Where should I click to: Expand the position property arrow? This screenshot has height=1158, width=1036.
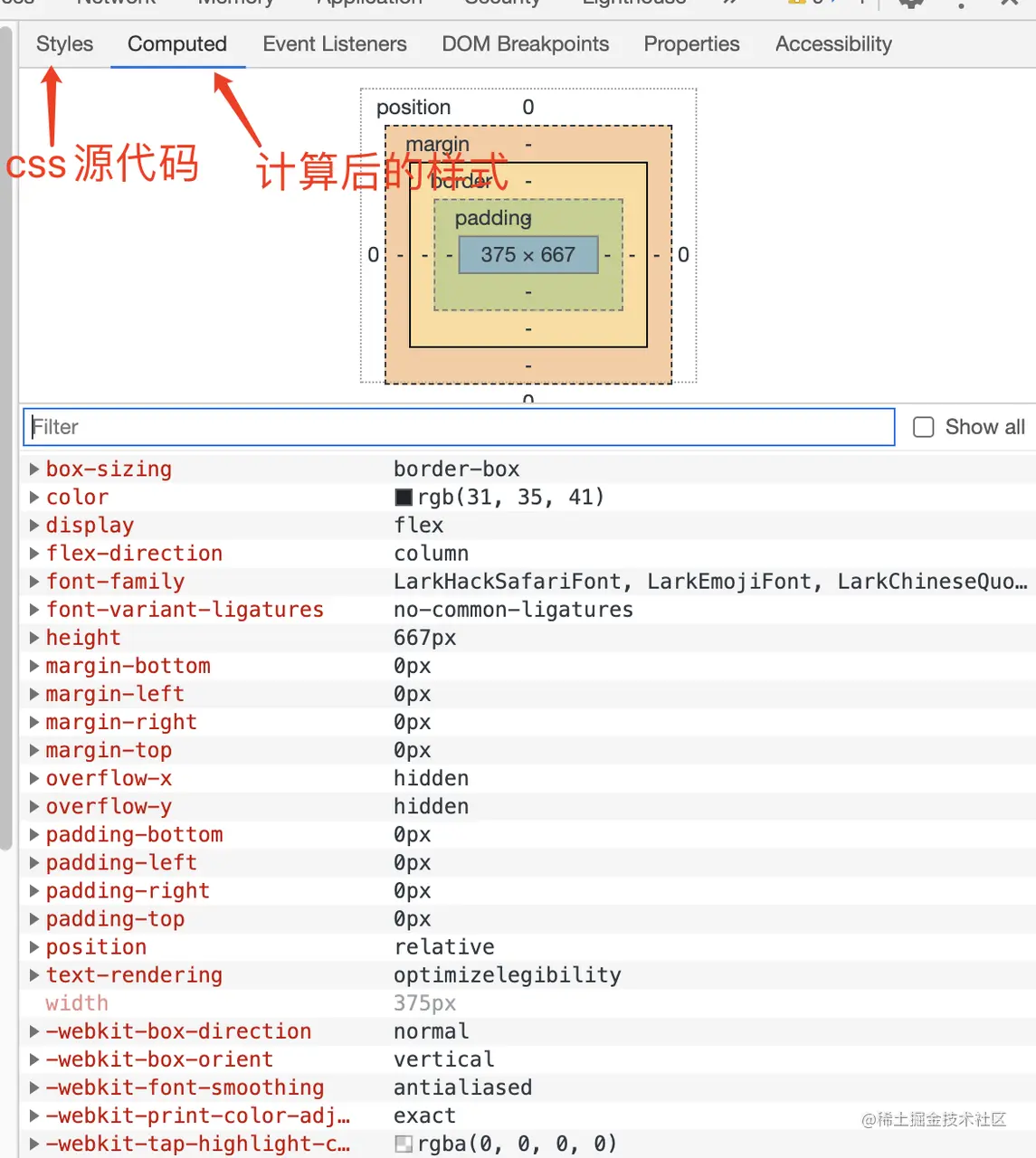coord(34,947)
